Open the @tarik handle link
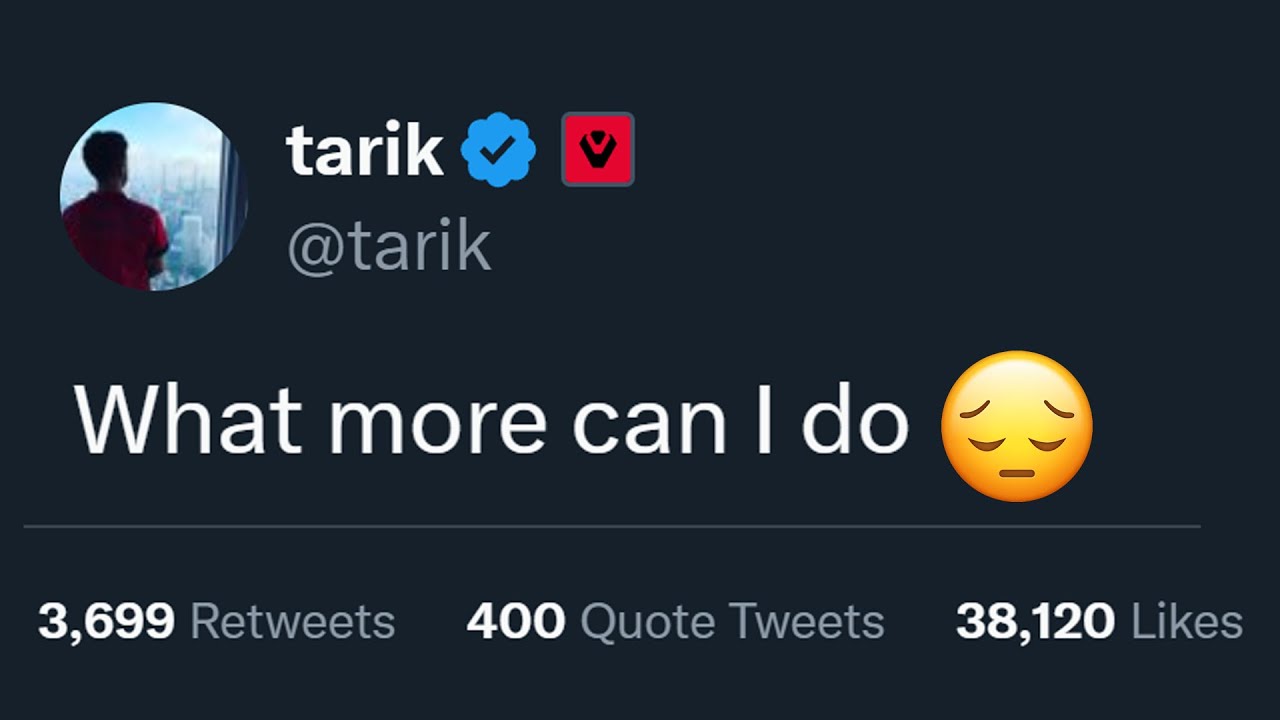Image resolution: width=1280 pixels, height=720 pixels. (389, 247)
